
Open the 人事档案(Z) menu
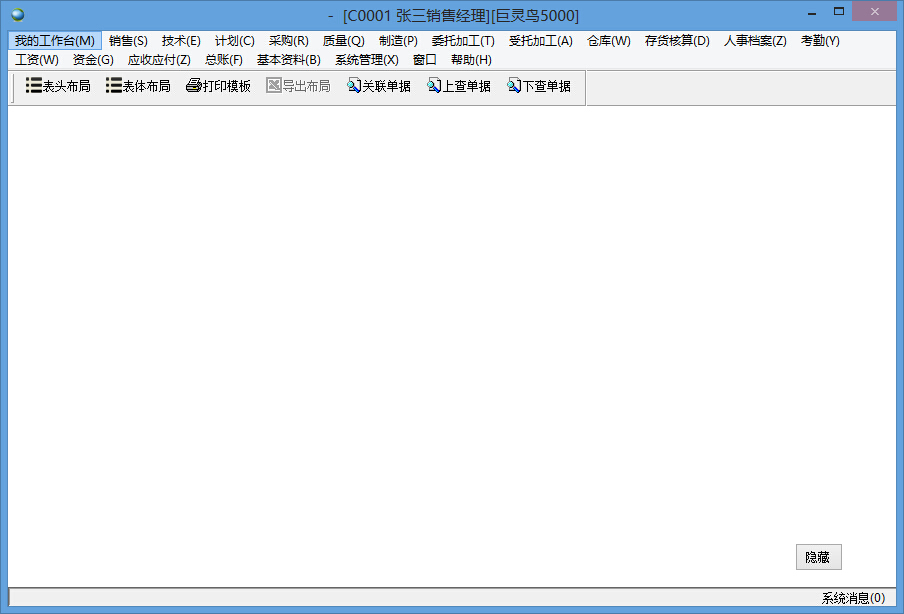tap(755, 41)
